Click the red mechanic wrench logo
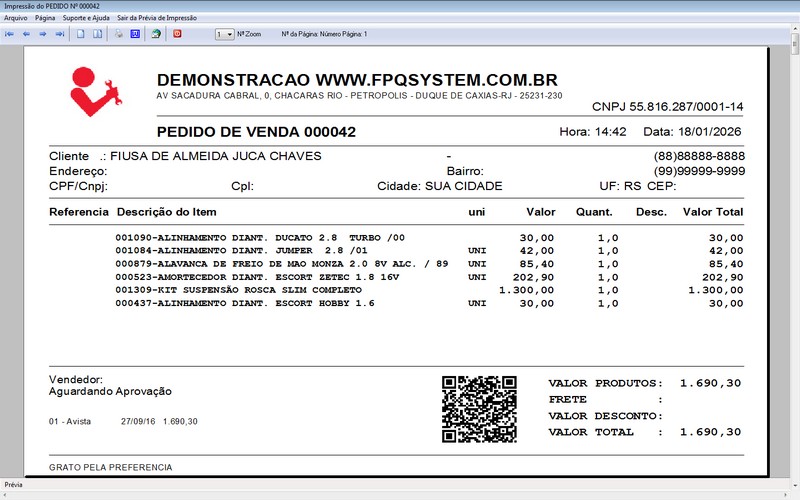Screen dimensions: 800x500 95,92
